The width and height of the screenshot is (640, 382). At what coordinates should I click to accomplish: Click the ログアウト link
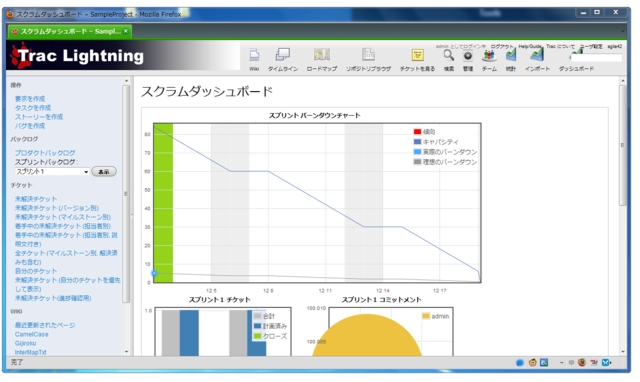point(502,47)
